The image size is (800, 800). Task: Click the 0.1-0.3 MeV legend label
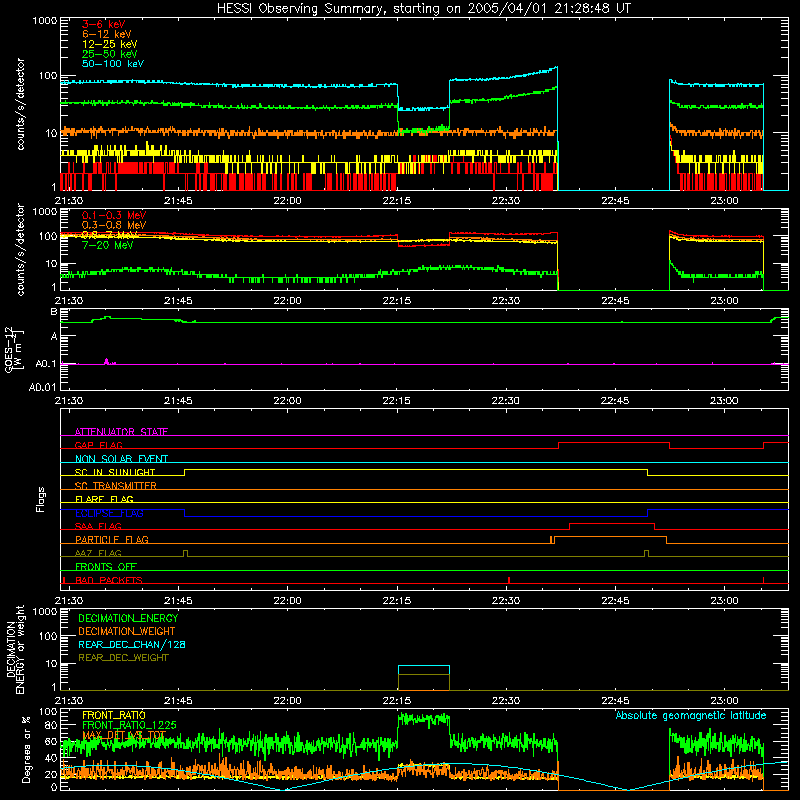[x=114, y=215]
